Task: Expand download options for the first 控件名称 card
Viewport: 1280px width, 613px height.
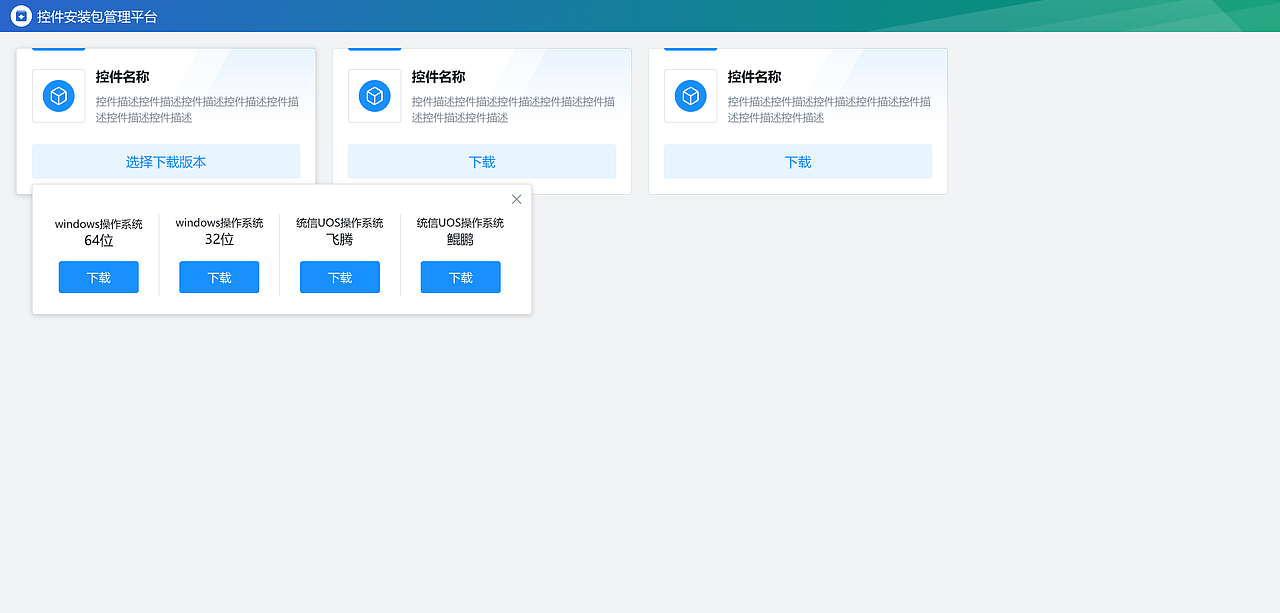Action: 166,161
